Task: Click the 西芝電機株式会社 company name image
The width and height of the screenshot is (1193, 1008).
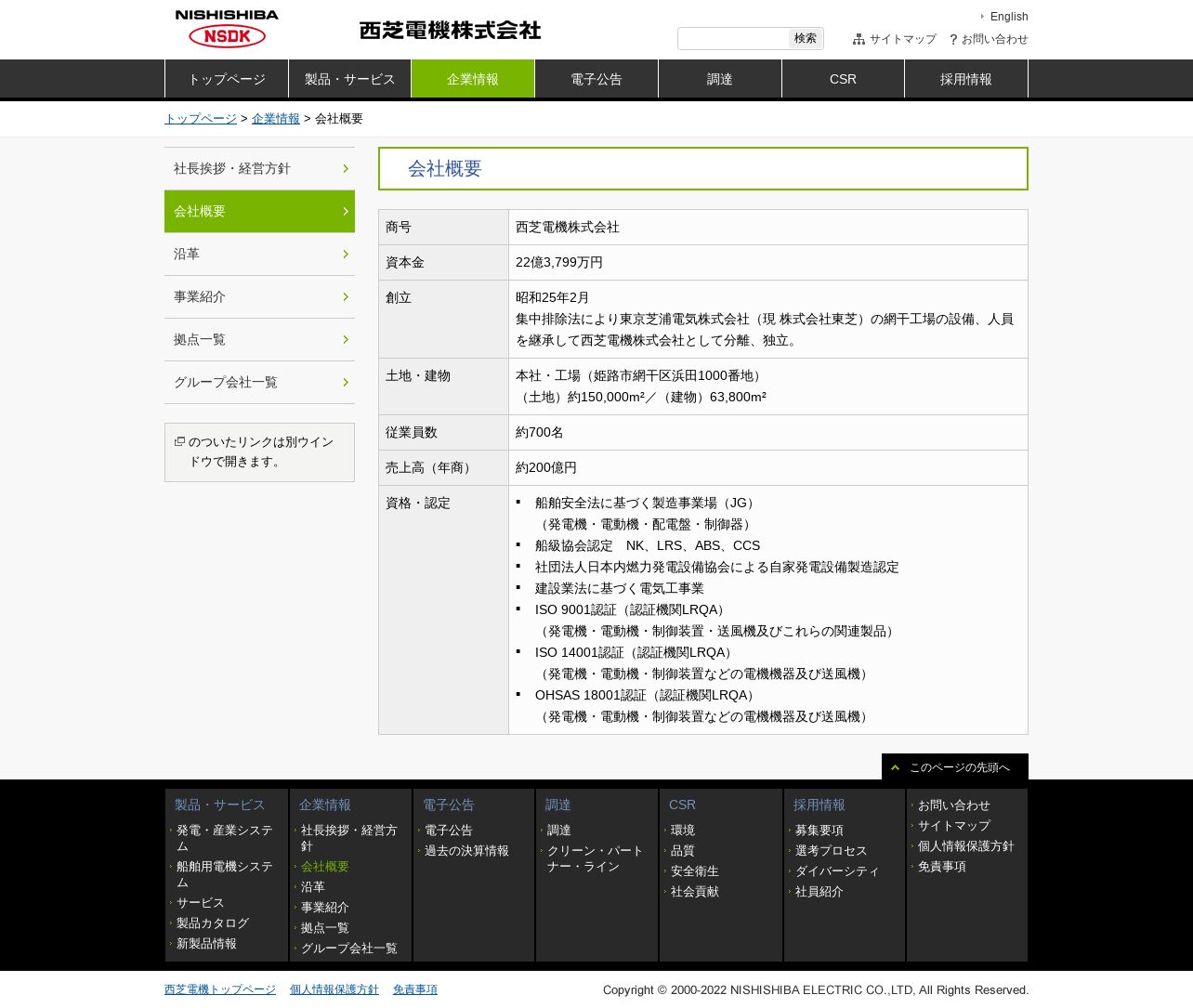Action: click(450, 31)
